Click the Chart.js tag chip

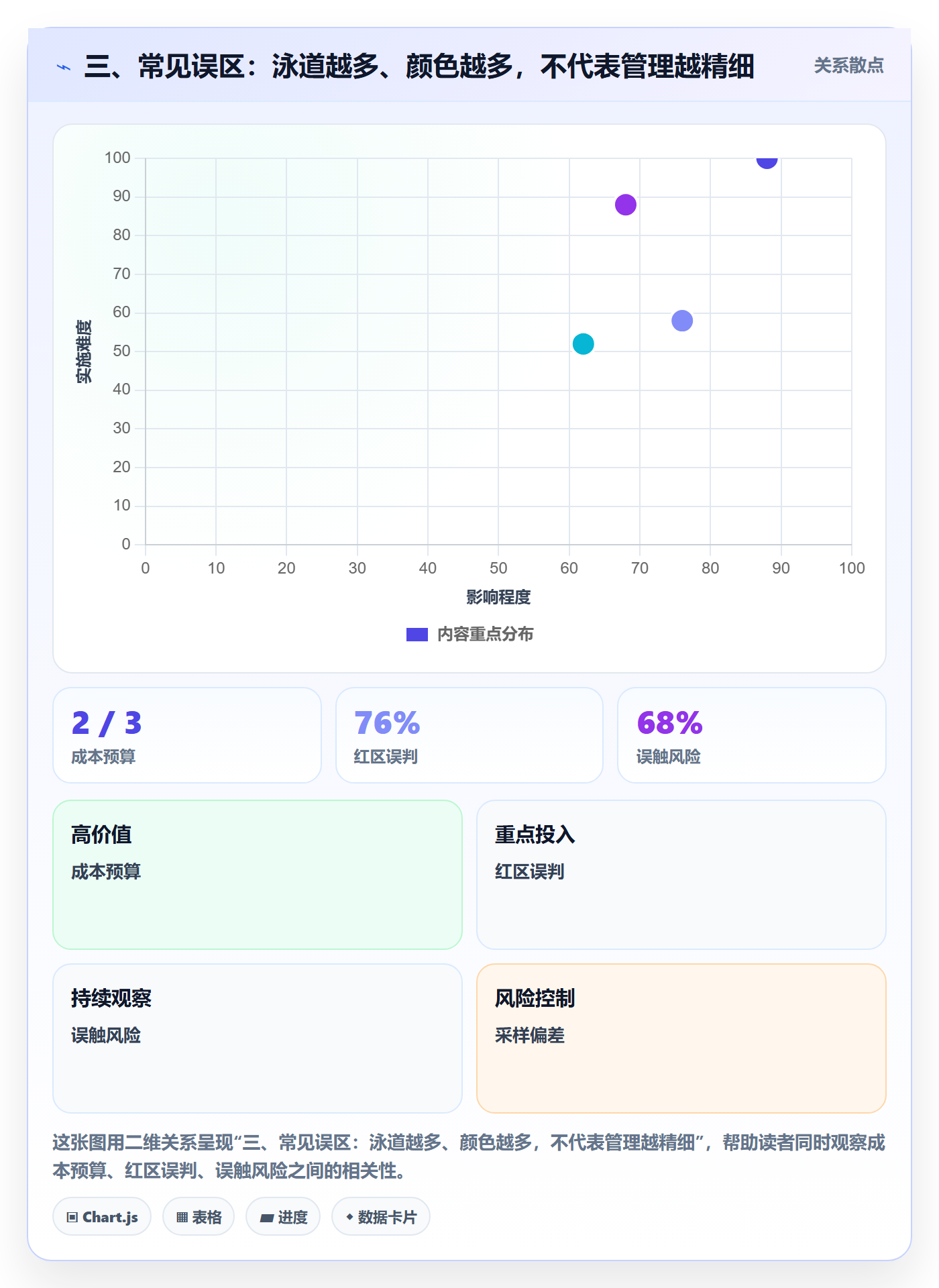[102, 1217]
